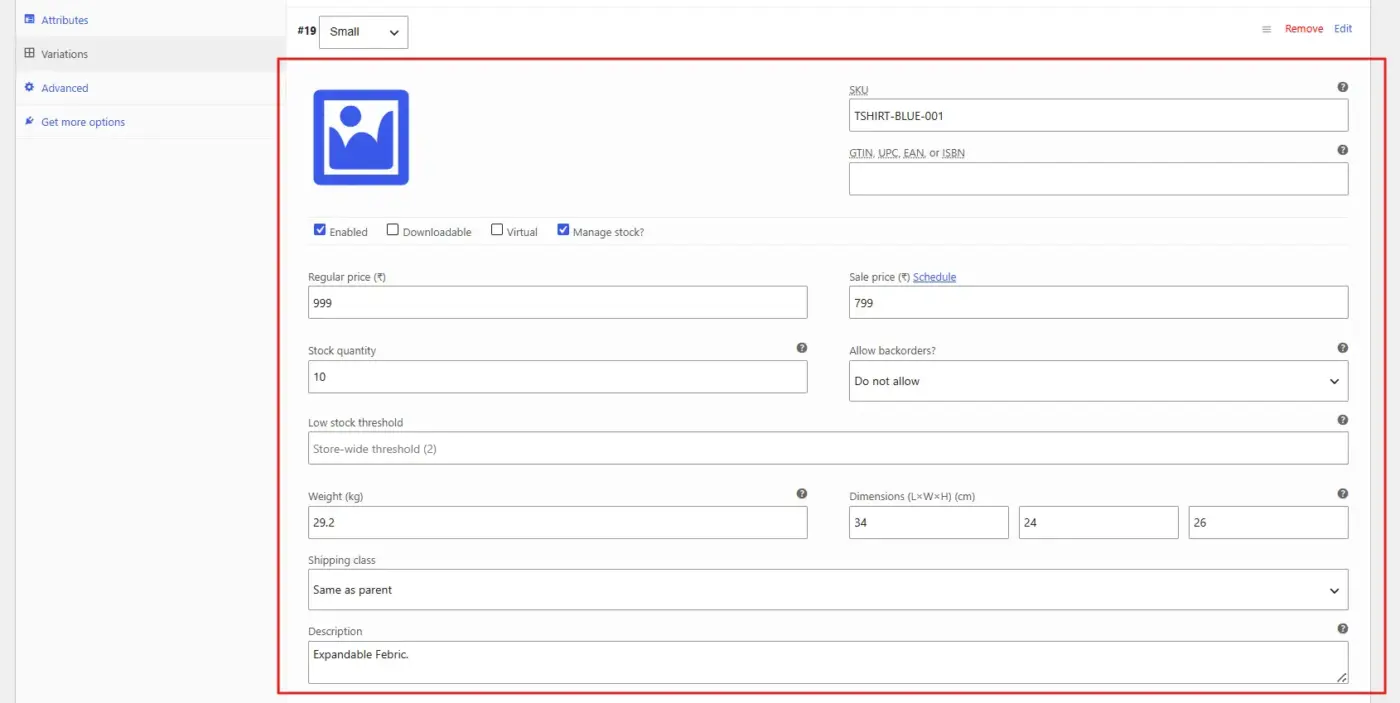This screenshot has width=1400, height=703.
Task: Click the Schedule link near Sale price
Action: [x=934, y=277]
